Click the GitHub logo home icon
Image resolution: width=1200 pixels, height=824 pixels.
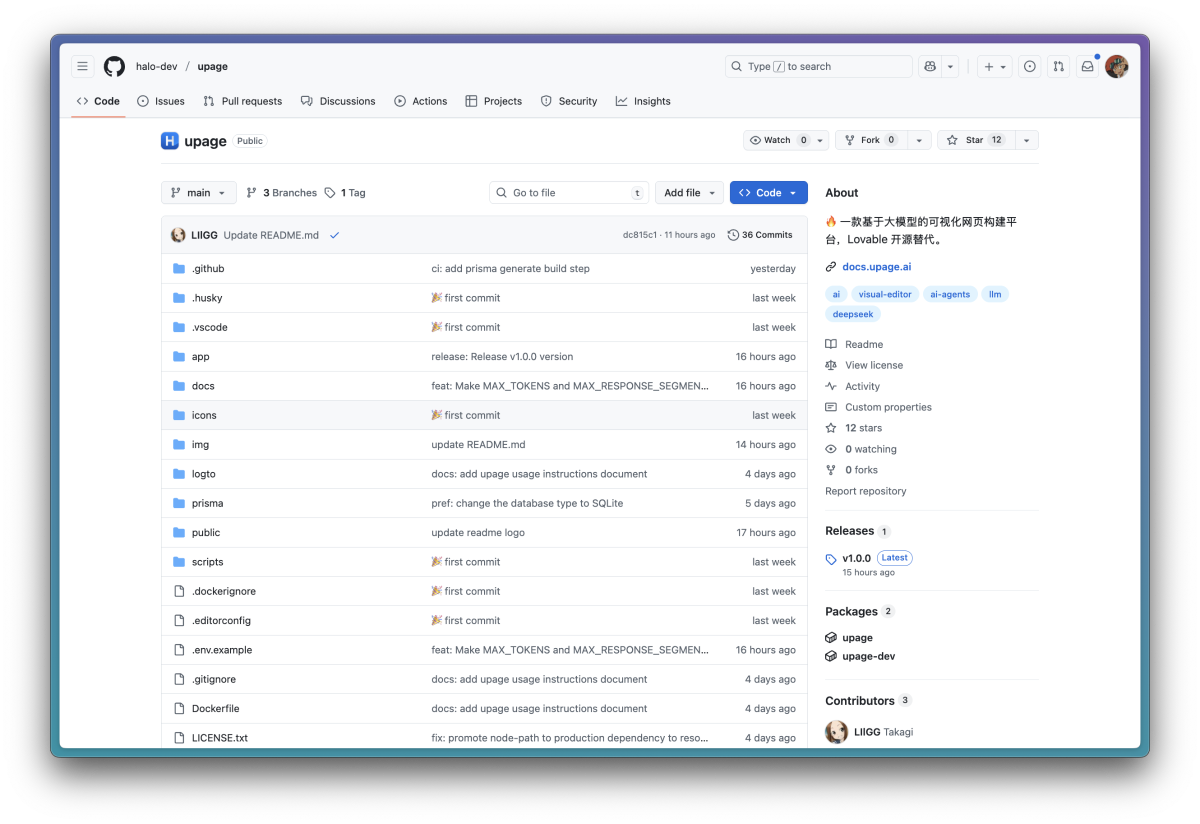[x=115, y=66]
